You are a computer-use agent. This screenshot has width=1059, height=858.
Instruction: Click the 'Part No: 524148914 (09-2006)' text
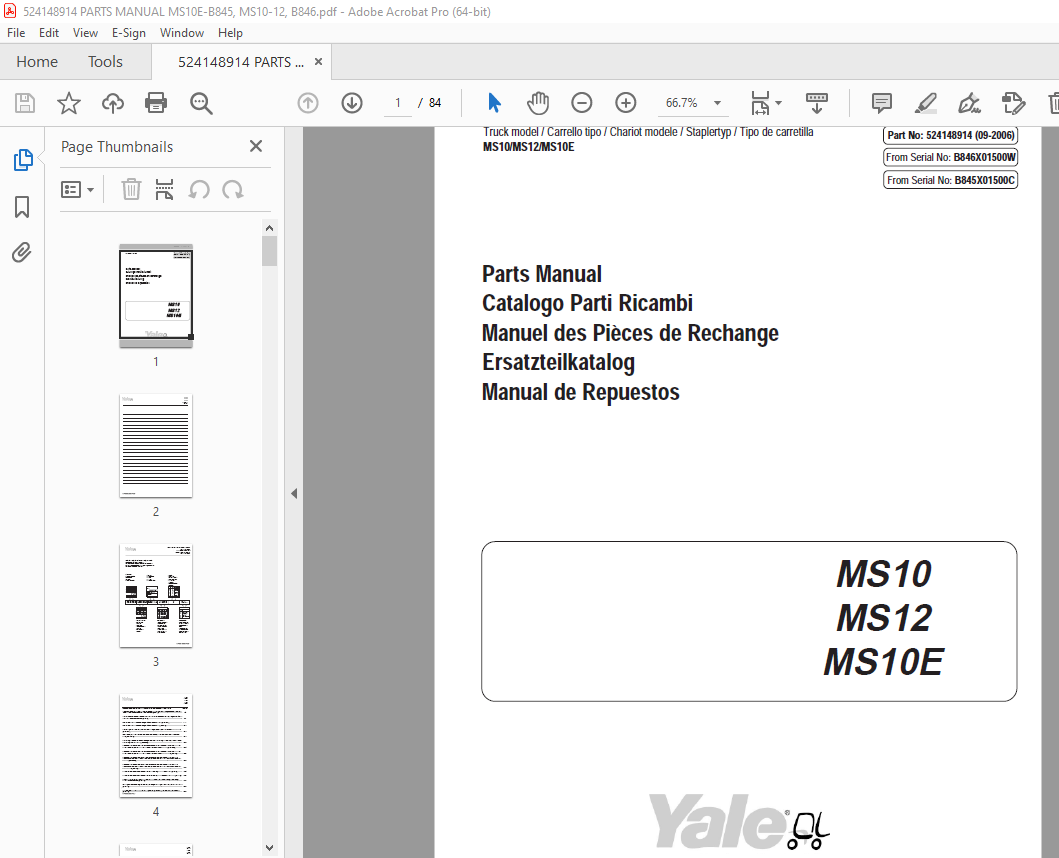[950, 135]
